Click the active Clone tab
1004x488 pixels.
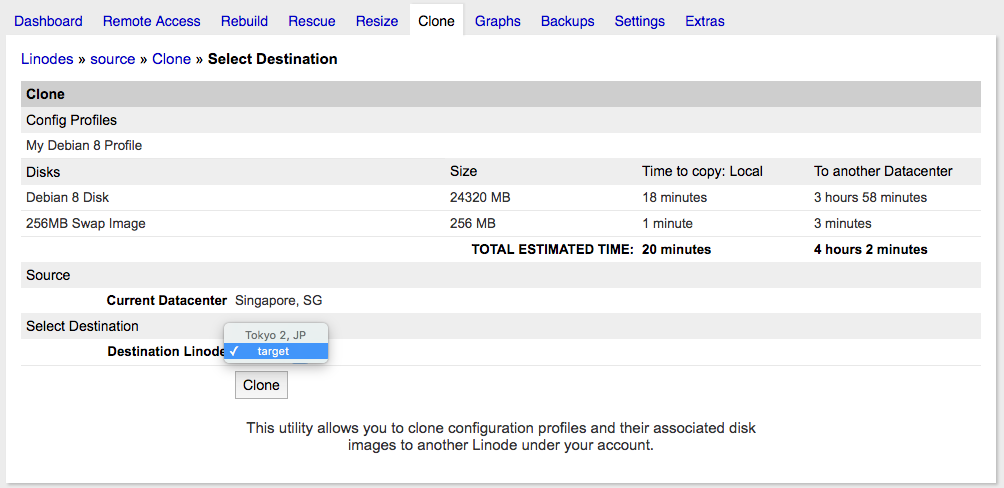pyautogui.click(x=436, y=21)
